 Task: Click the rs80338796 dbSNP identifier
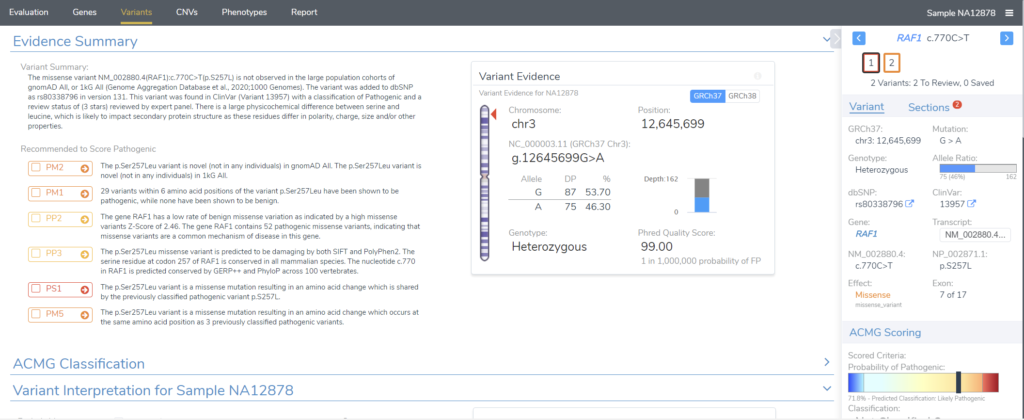pos(879,204)
